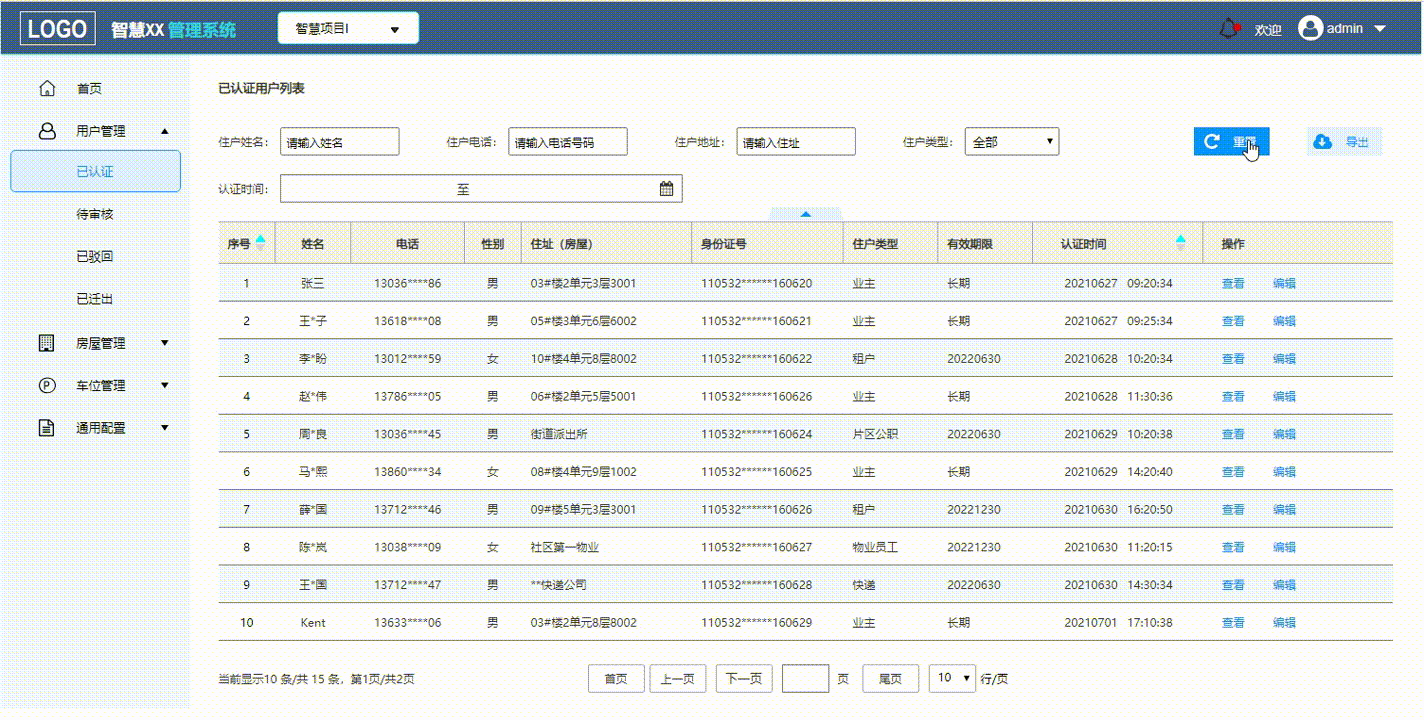Click the 下一页 pagination button
This screenshot has width=1424, height=720.
tap(743, 678)
